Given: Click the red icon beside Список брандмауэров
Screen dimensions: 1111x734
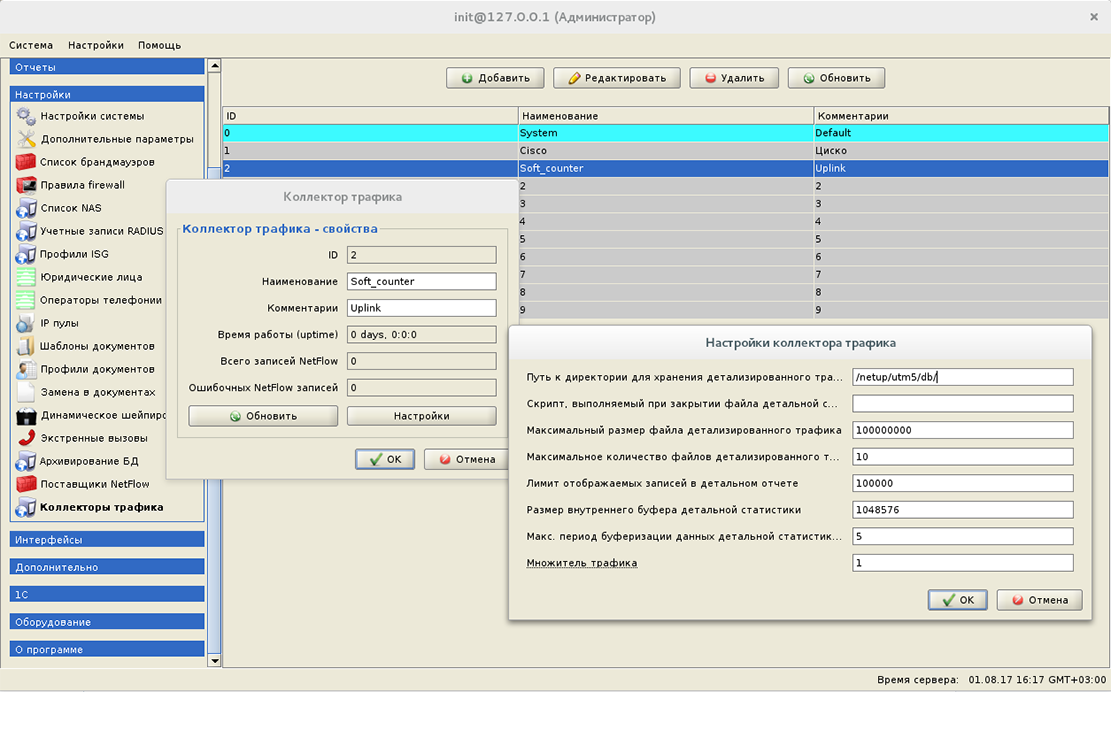Looking at the screenshot, I should (26, 162).
